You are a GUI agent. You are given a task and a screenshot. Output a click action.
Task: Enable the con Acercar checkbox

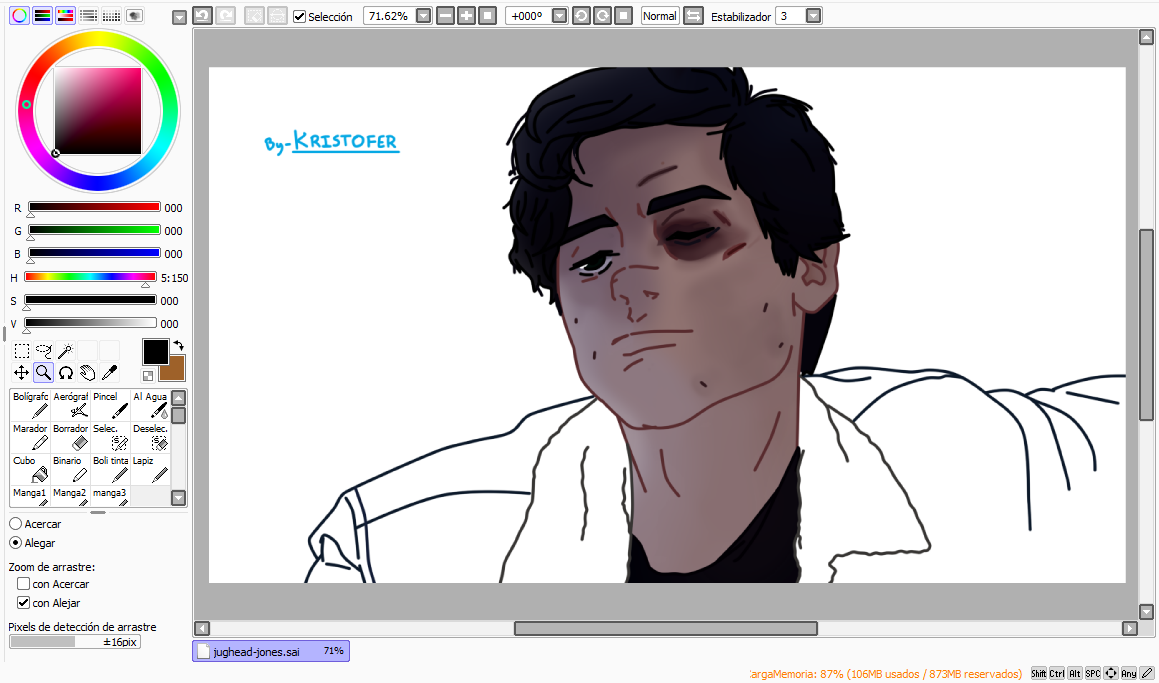click(24, 583)
